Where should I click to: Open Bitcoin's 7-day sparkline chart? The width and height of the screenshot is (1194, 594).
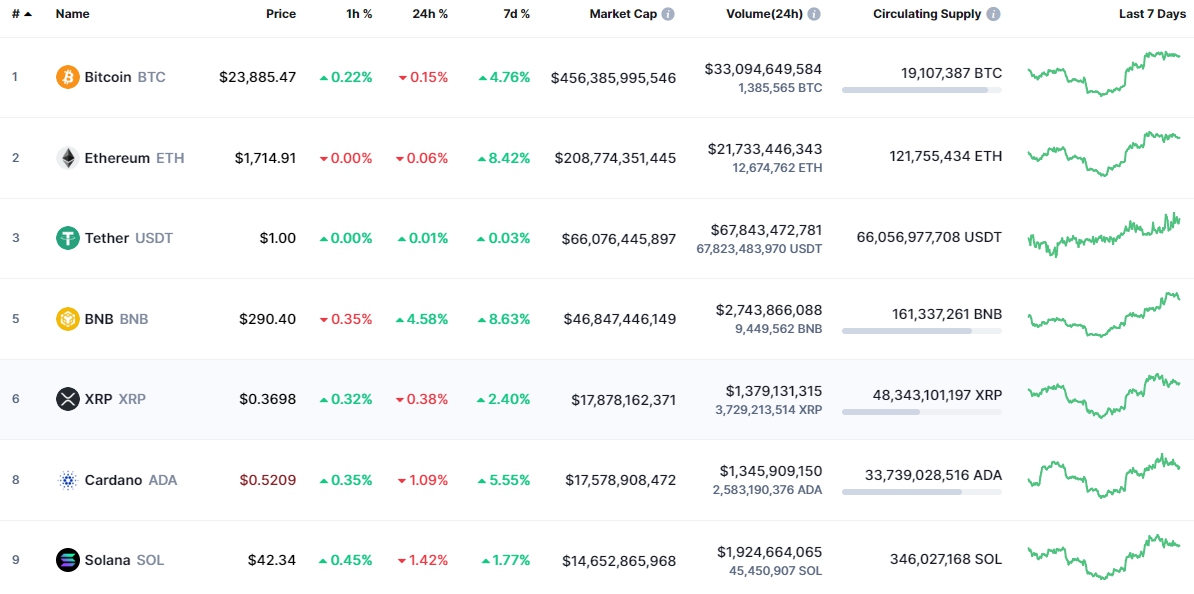click(1103, 73)
